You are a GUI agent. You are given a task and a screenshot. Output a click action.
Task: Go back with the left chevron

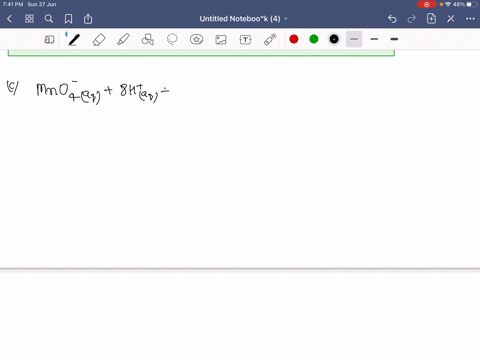pos(9,19)
